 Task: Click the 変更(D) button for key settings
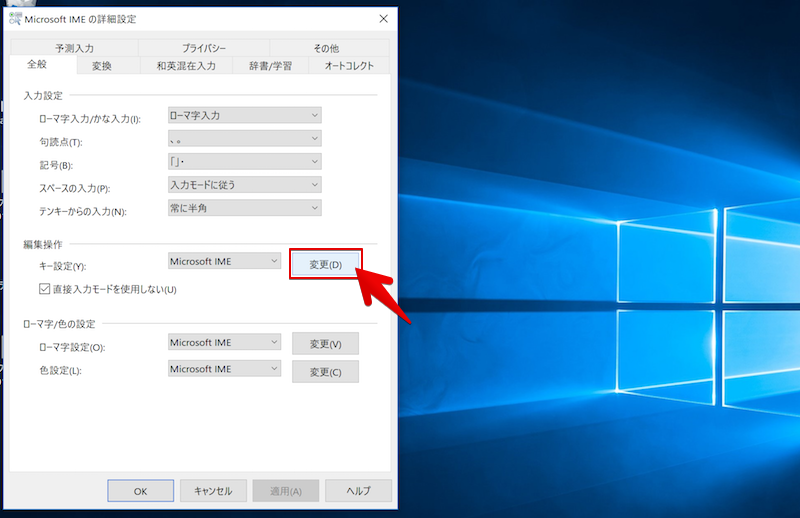click(x=325, y=265)
